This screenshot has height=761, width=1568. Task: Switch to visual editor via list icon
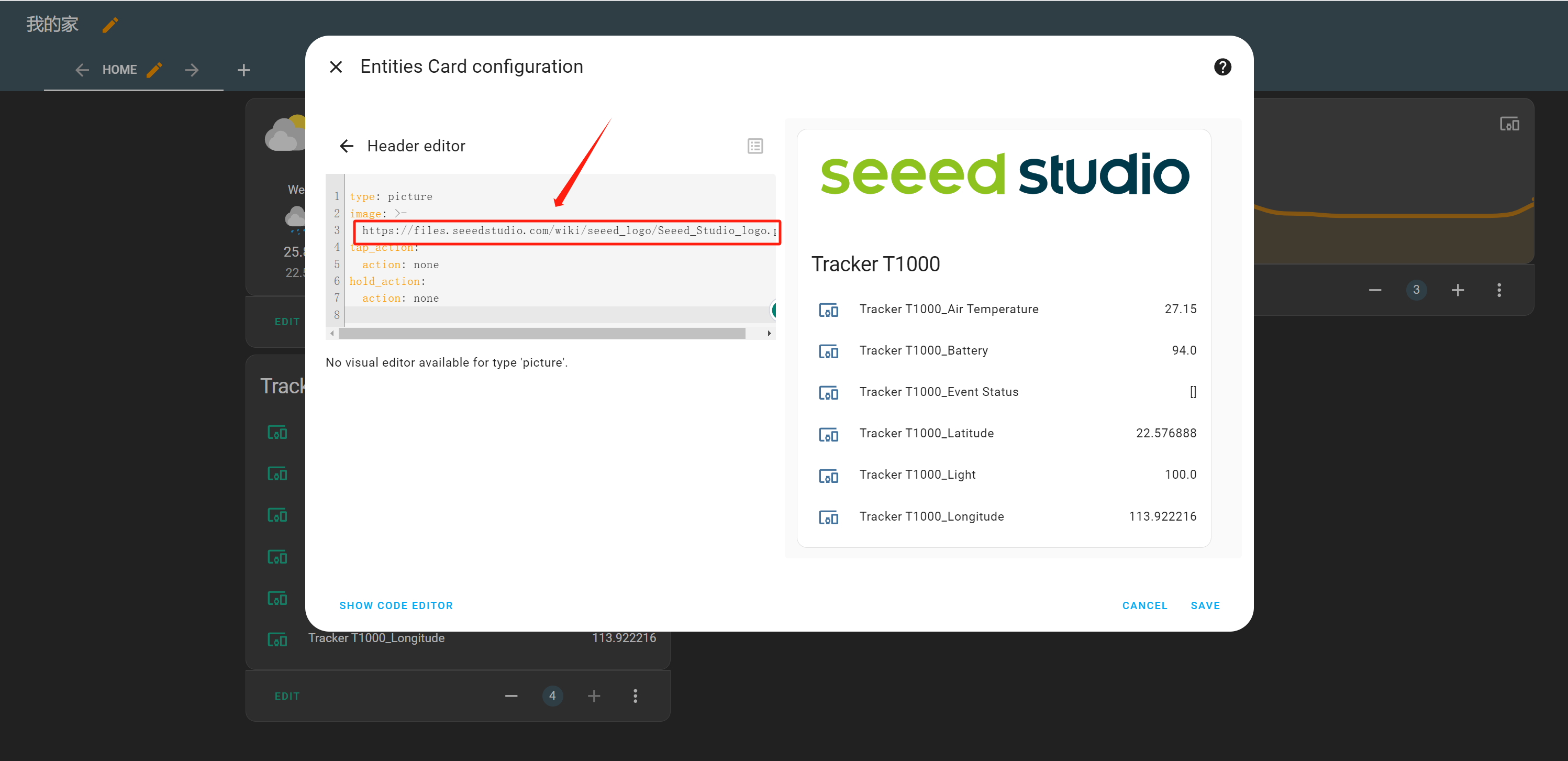tap(755, 146)
